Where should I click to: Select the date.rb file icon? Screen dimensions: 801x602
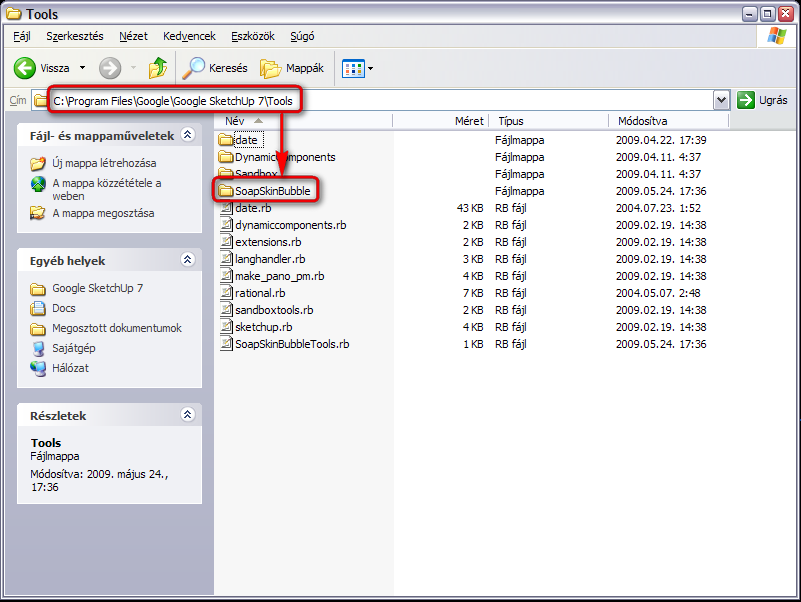point(226,208)
